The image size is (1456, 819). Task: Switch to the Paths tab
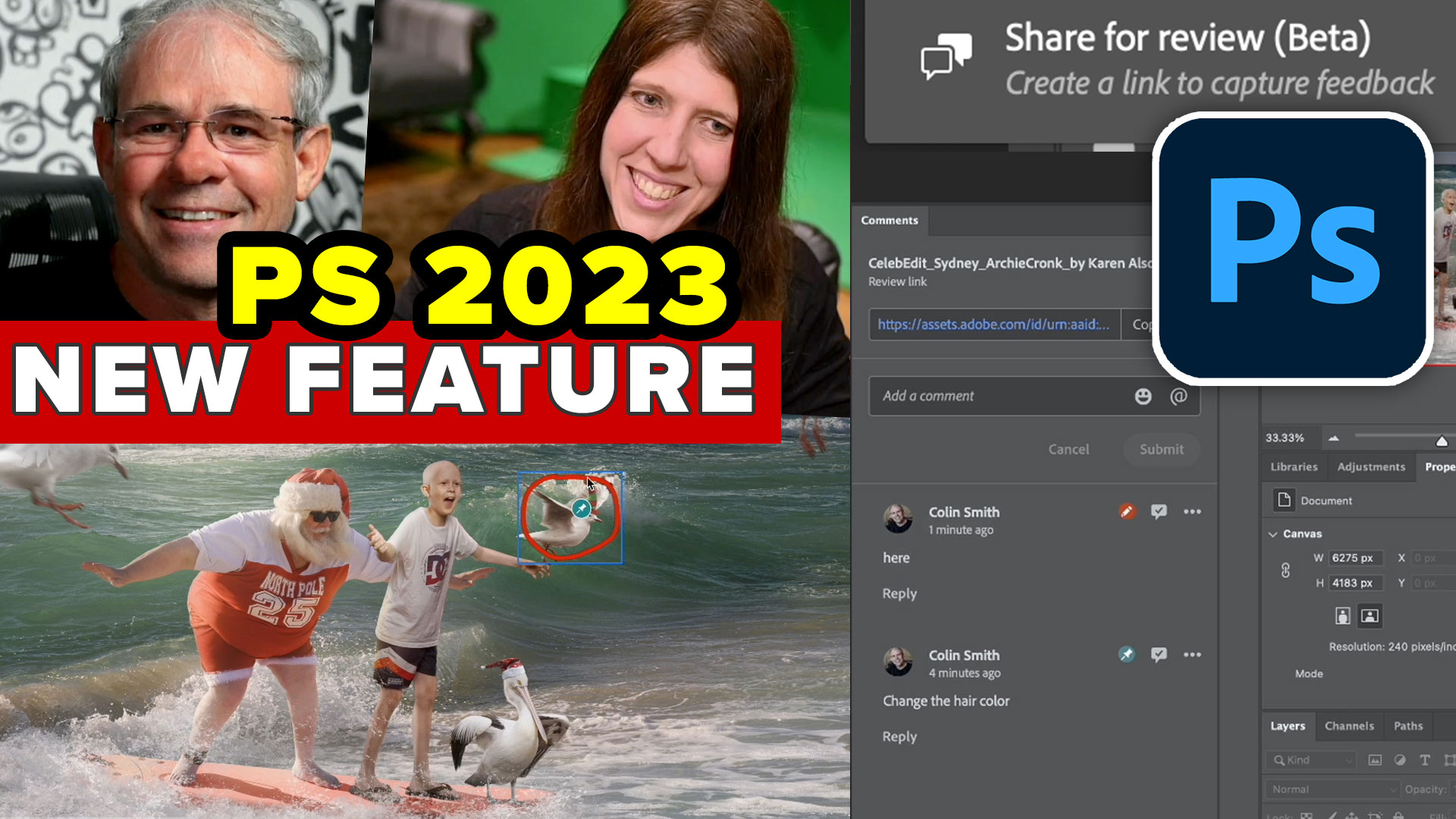1408,726
